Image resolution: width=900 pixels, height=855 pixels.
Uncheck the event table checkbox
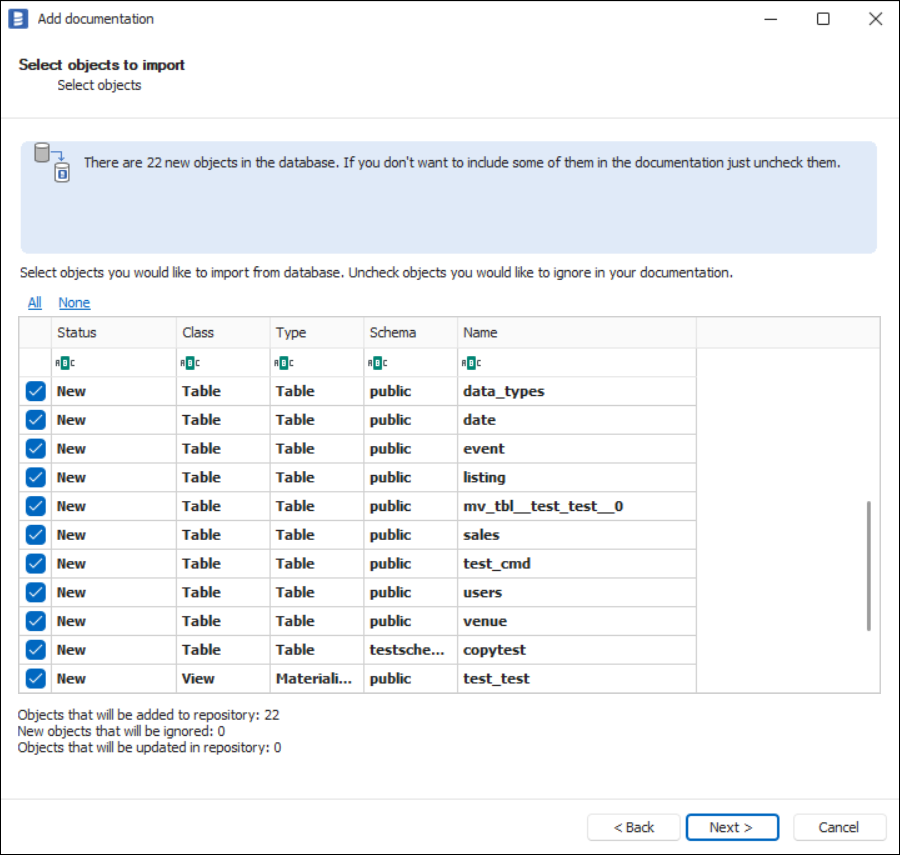click(x=36, y=449)
